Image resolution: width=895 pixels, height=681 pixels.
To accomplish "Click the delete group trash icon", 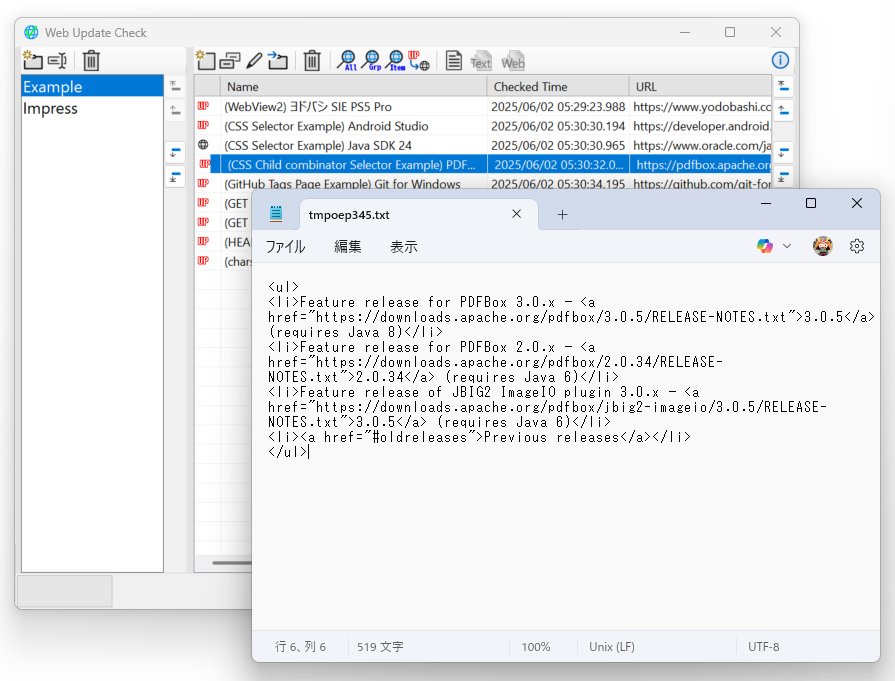I will (x=91, y=61).
